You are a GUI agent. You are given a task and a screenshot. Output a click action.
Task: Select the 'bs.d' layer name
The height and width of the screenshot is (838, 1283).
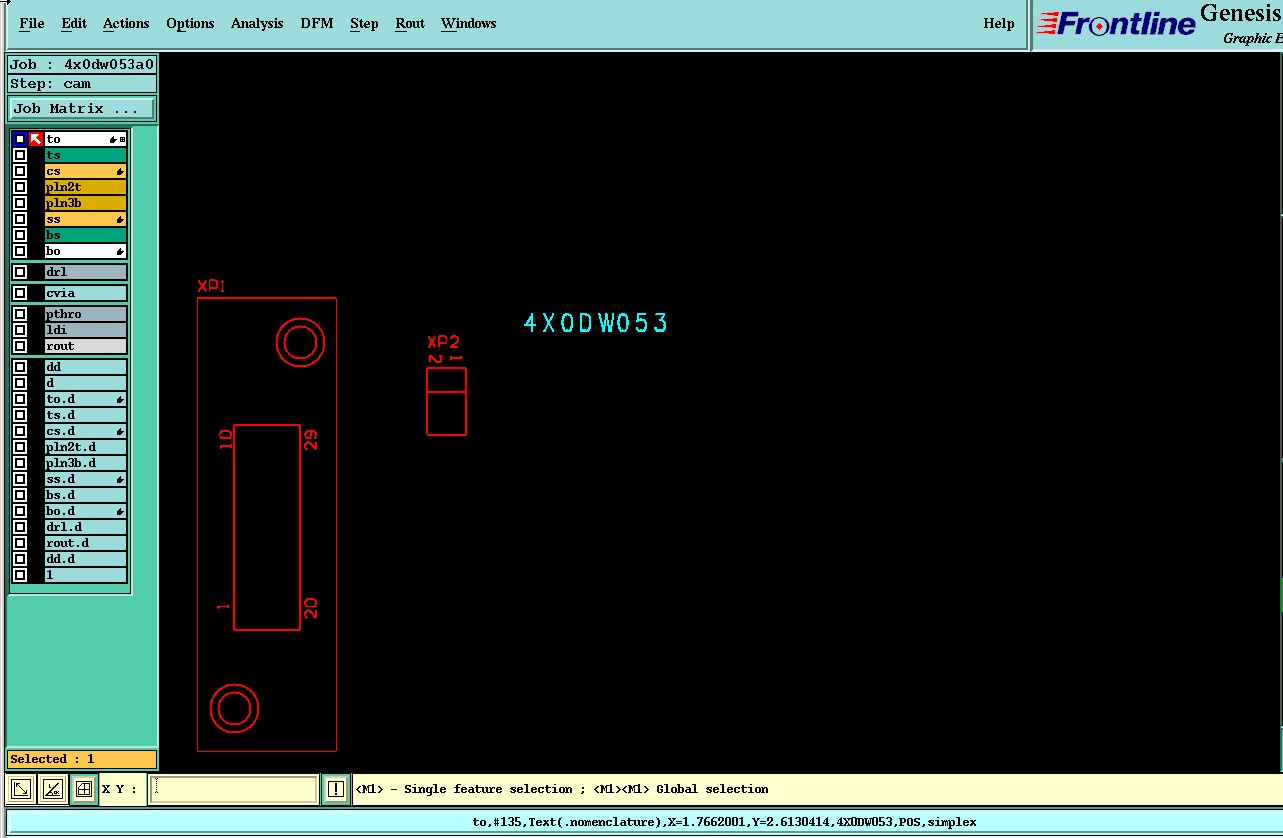(86, 495)
